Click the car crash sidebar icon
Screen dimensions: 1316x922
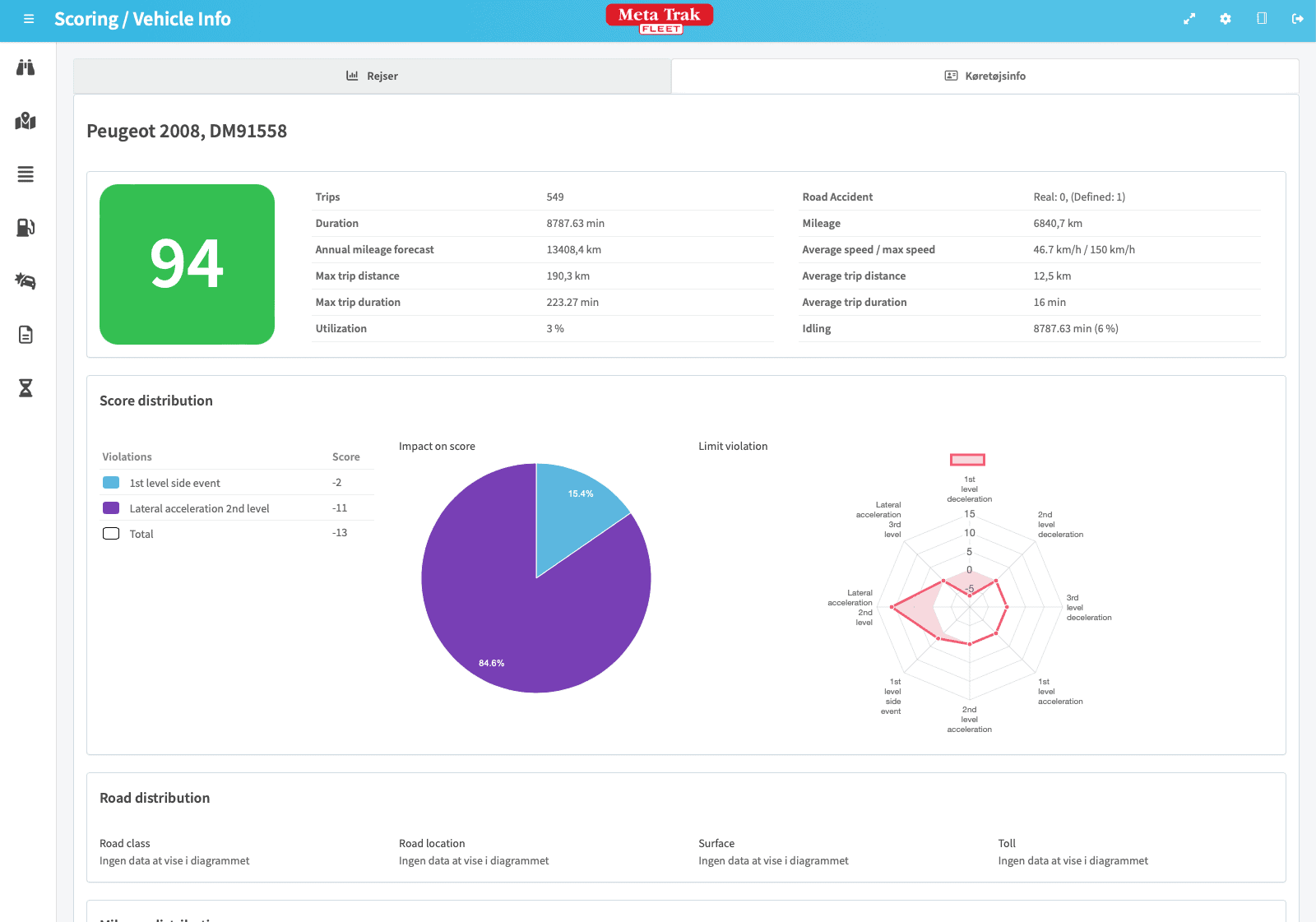tap(25, 281)
